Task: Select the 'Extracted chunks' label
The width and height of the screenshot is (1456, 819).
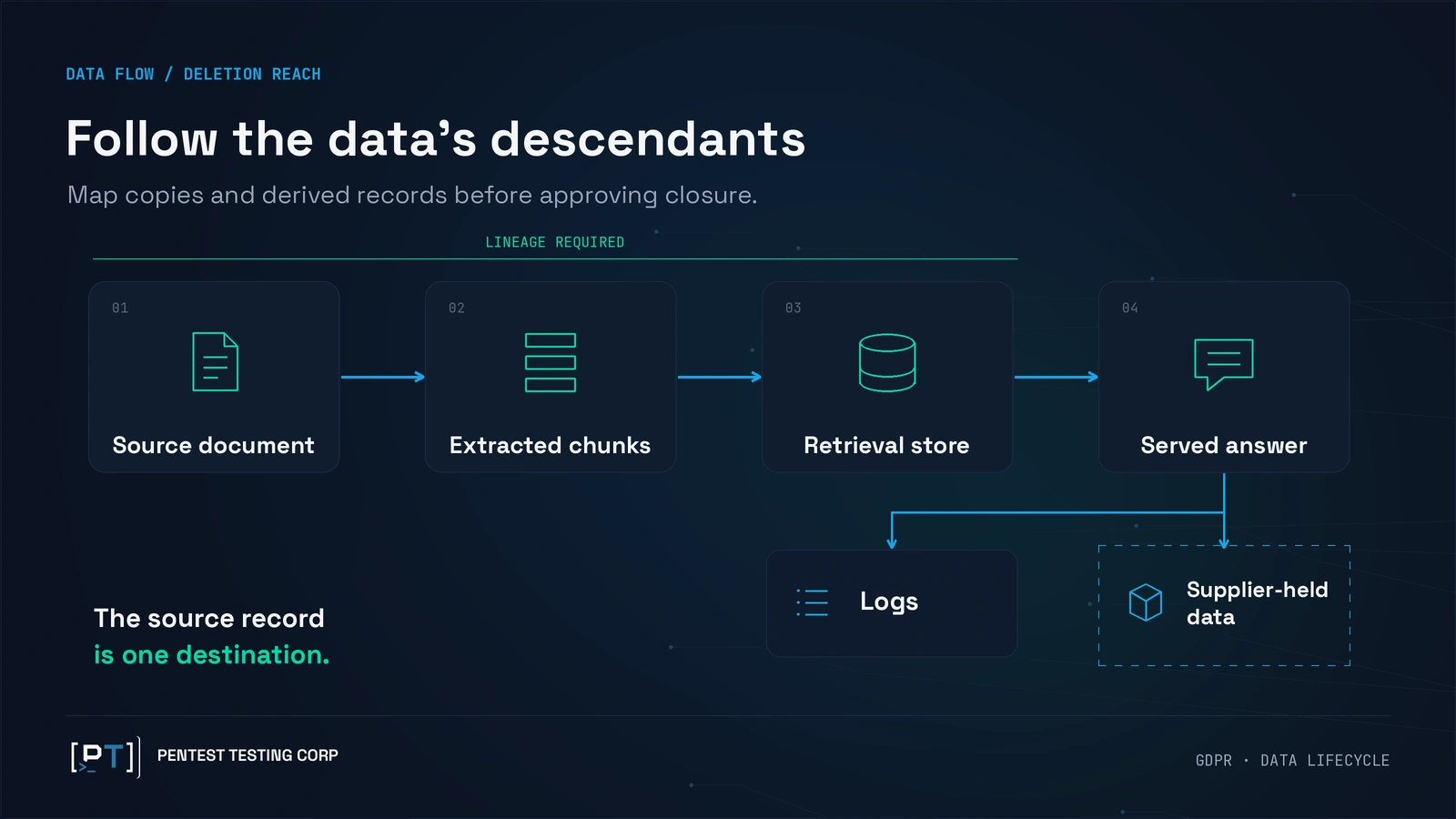Action: click(550, 445)
